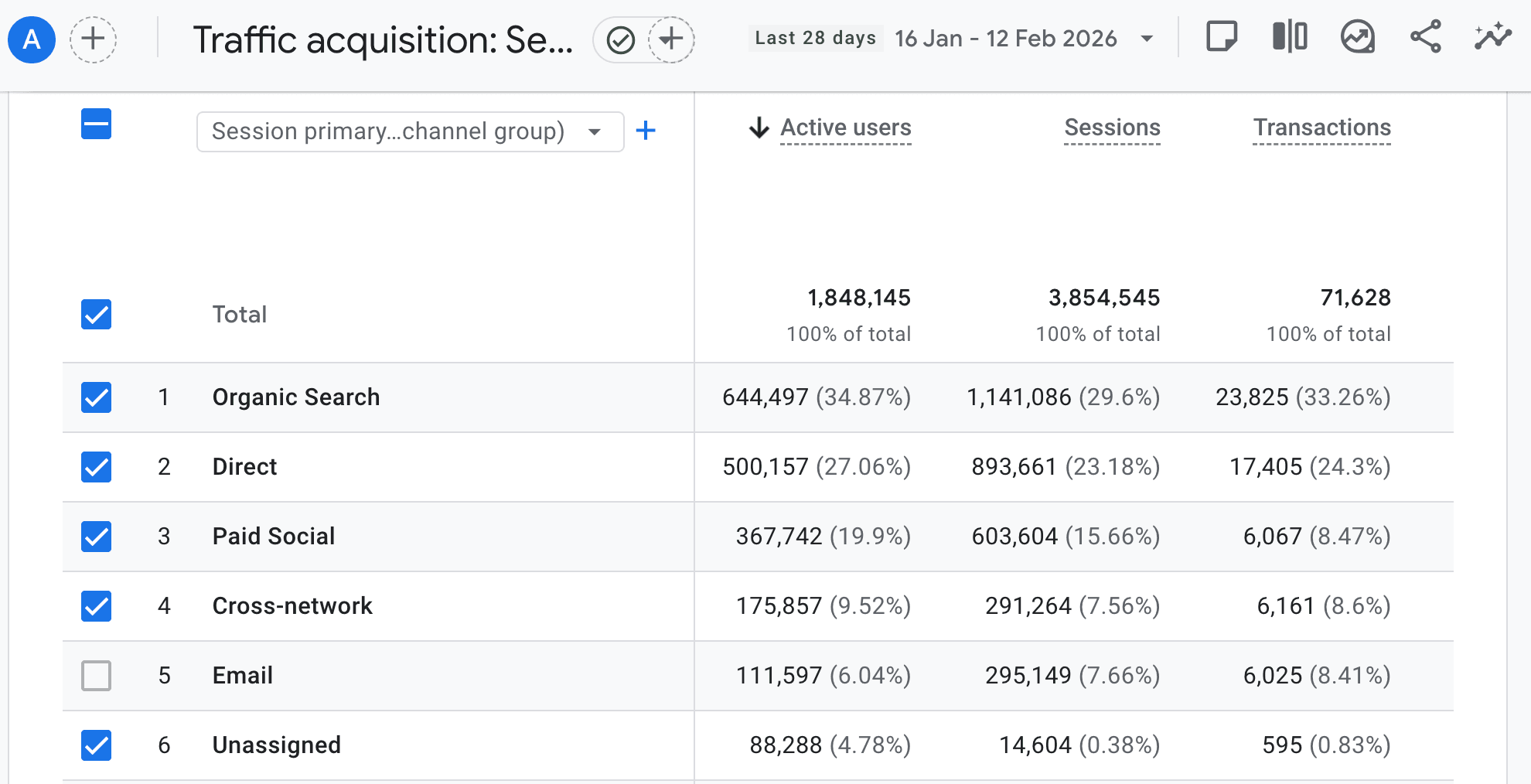
Task: Untick the Organic Search row checkbox
Action: (x=97, y=397)
